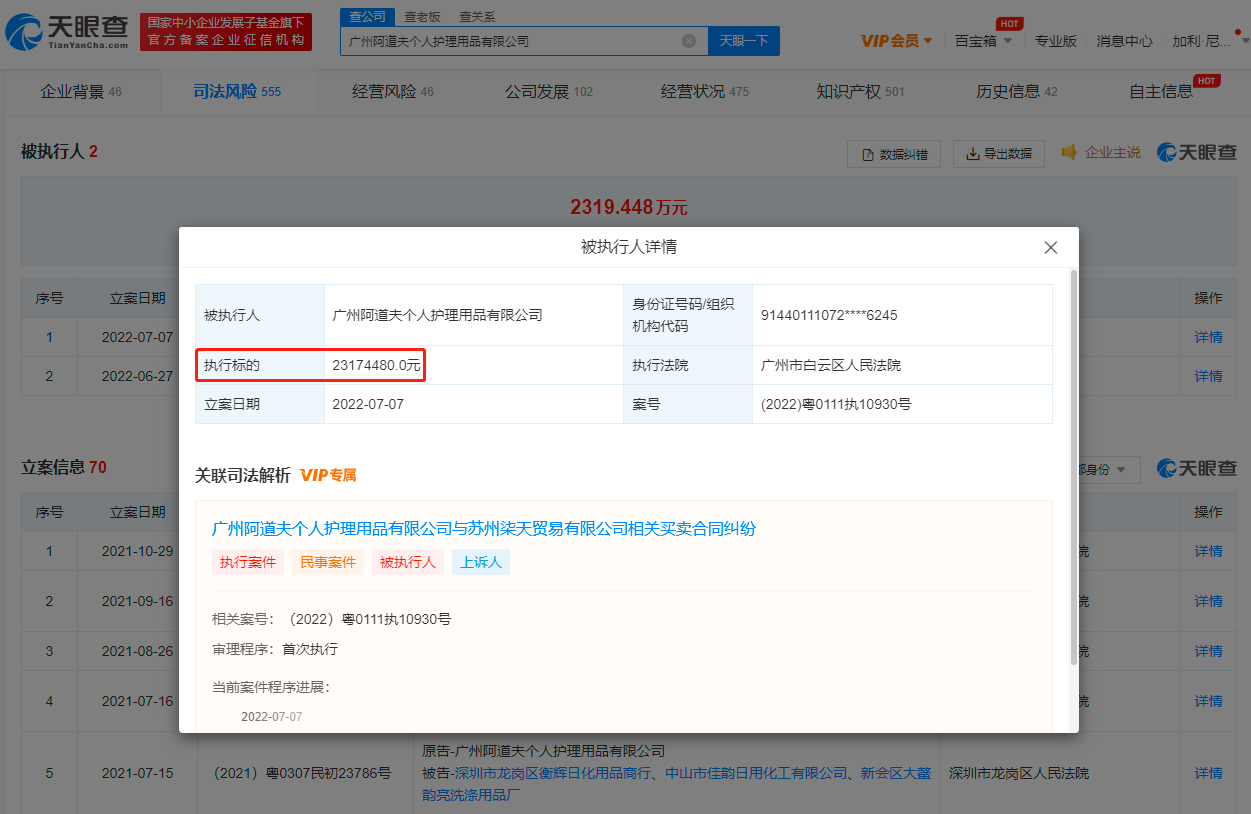Switch to the 知识产权 tab

click(860, 92)
